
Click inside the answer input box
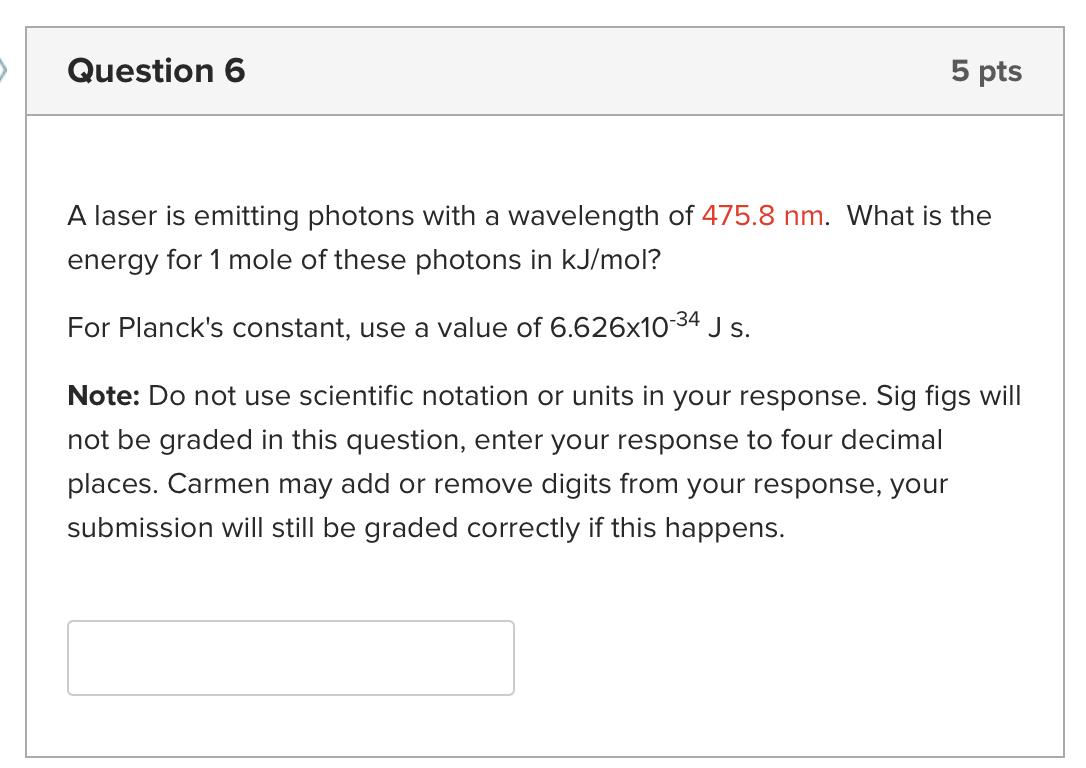click(x=290, y=657)
